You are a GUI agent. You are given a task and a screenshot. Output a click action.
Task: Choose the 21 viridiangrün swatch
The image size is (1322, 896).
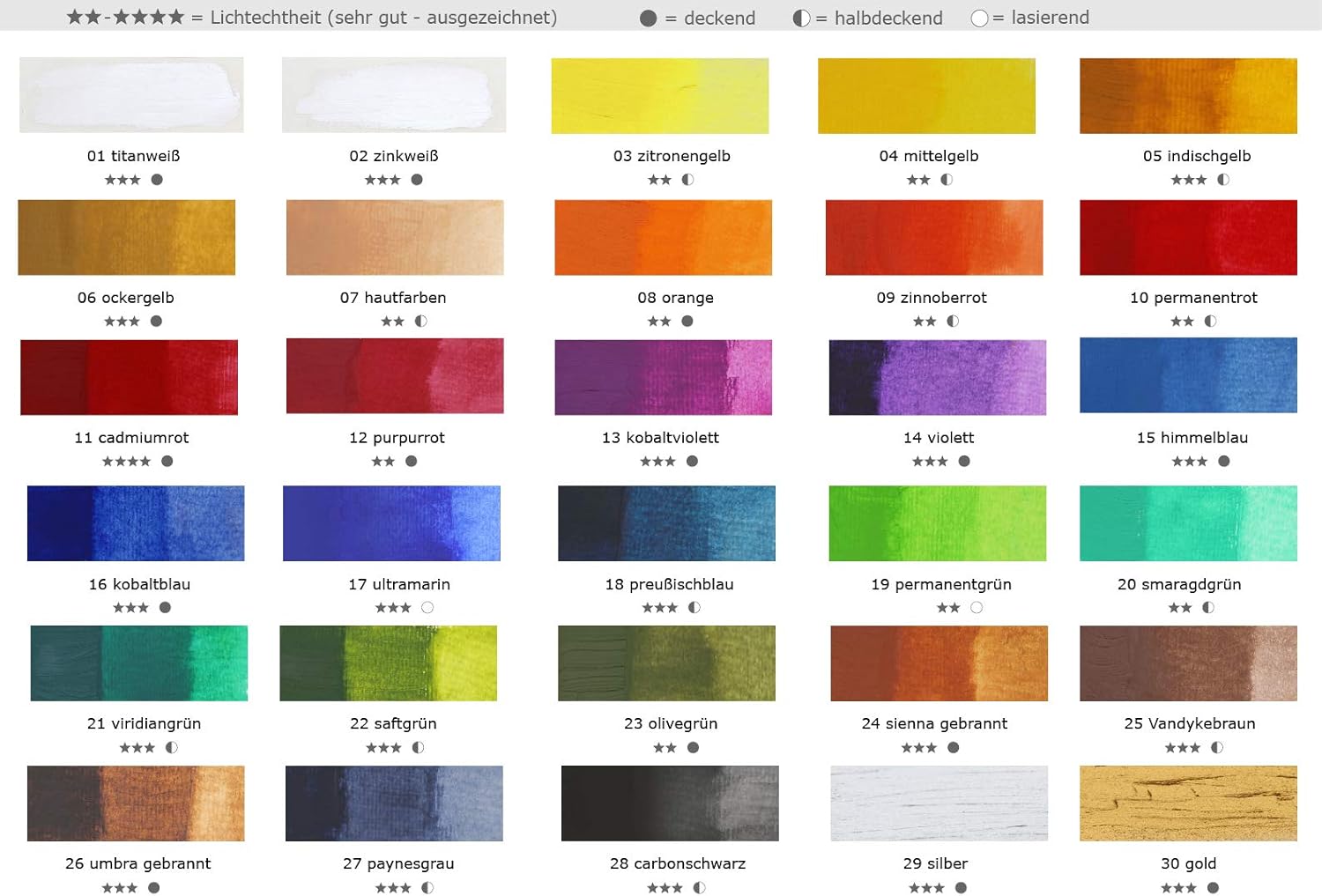coord(138,663)
